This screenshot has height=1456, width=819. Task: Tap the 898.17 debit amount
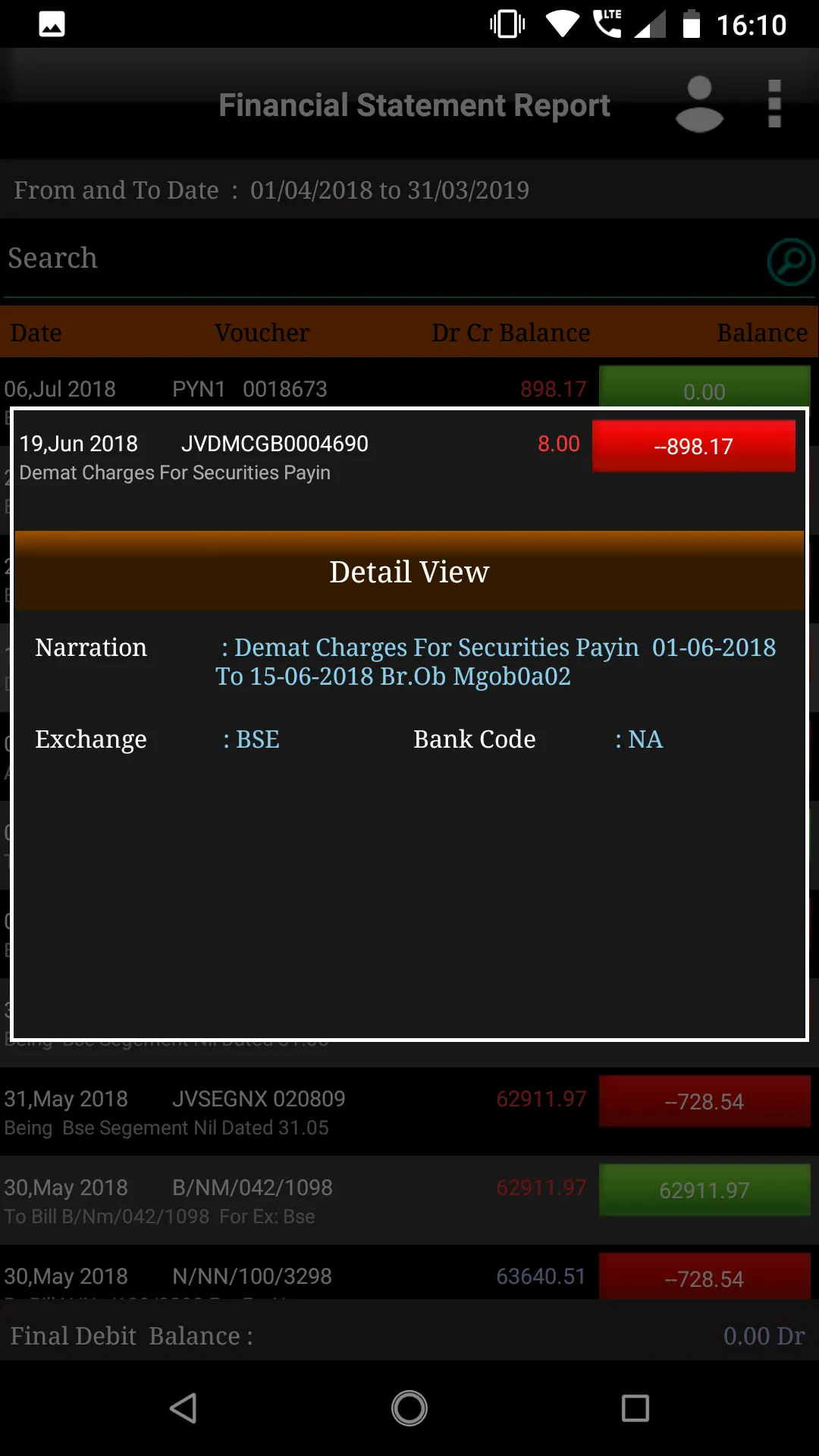pyautogui.click(x=554, y=389)
